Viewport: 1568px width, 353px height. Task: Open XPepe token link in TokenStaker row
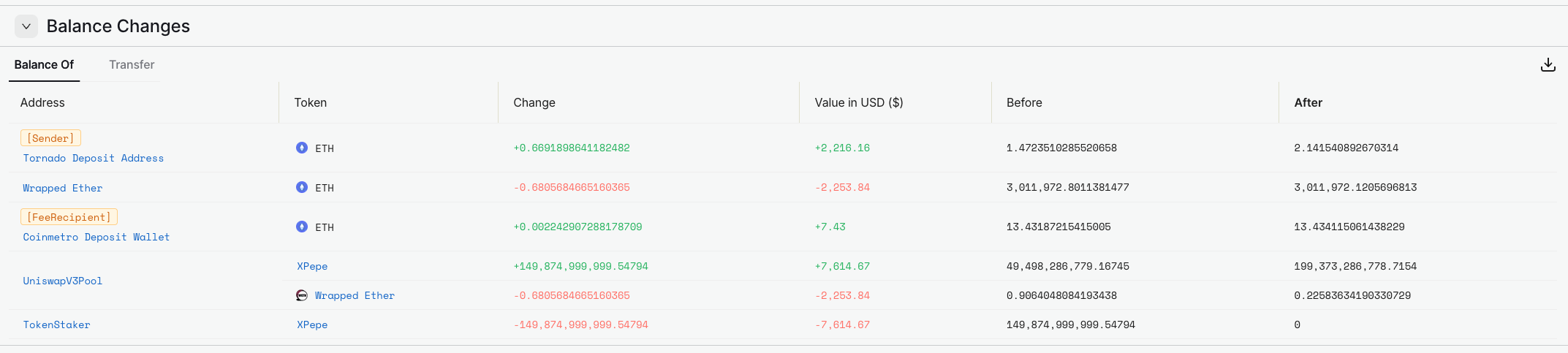312,324
